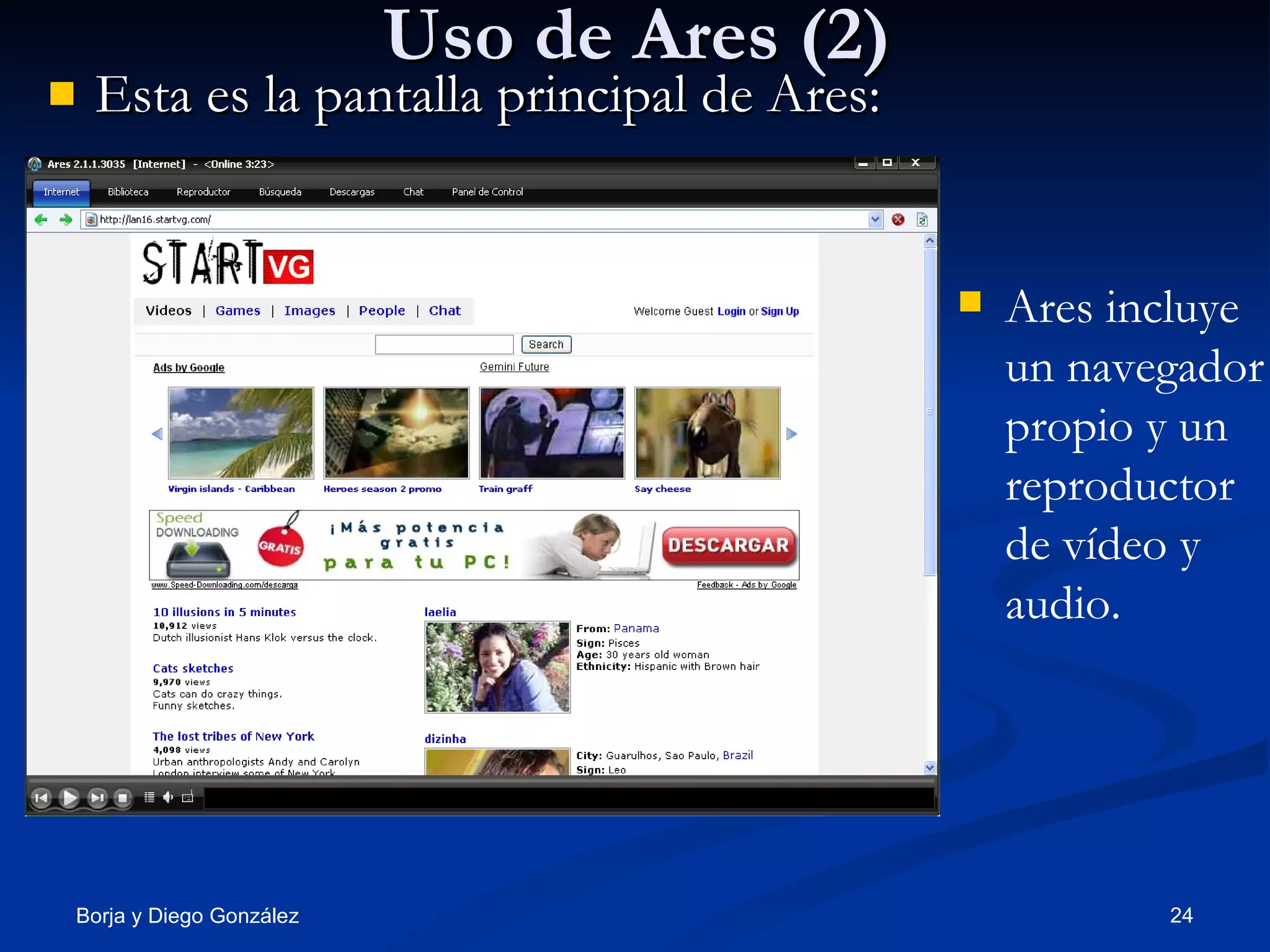Click the Ares logo in title bar
The width and height of the screenshot is (1270, 952).
35,164
